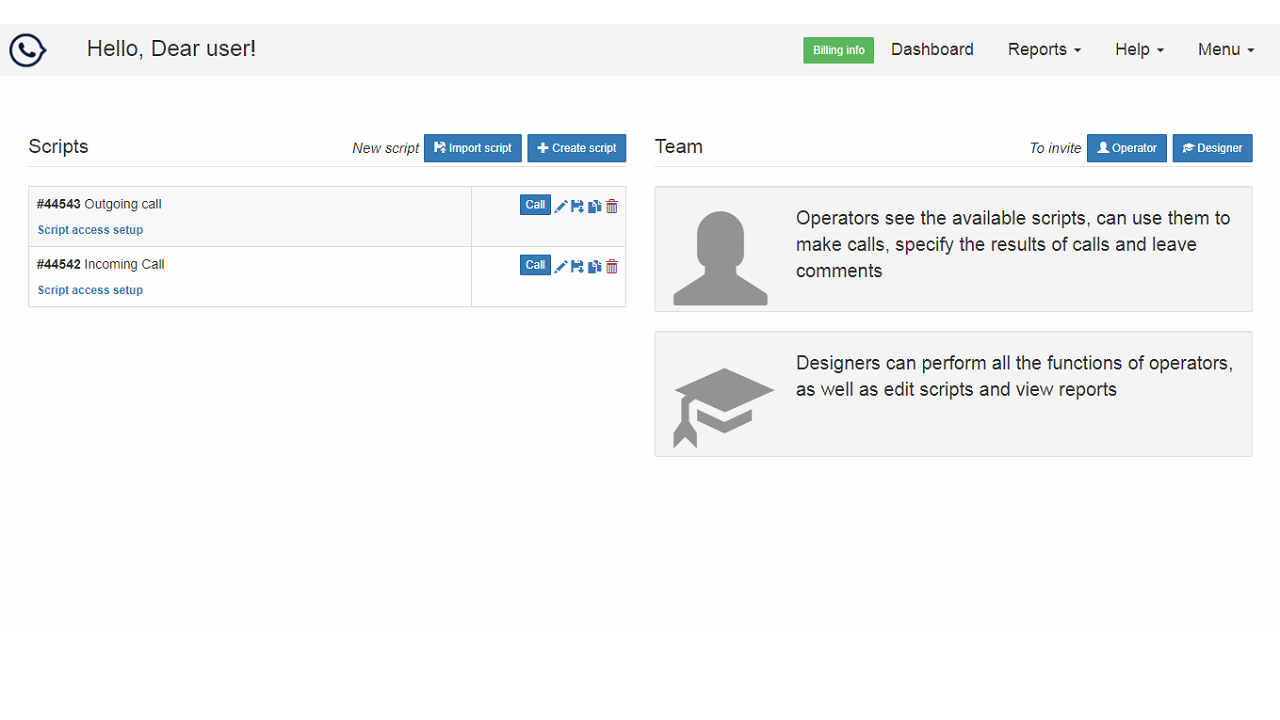Copy the Incoming Call script
Viewport: 1280px width, 720px height.
(594, 266)
